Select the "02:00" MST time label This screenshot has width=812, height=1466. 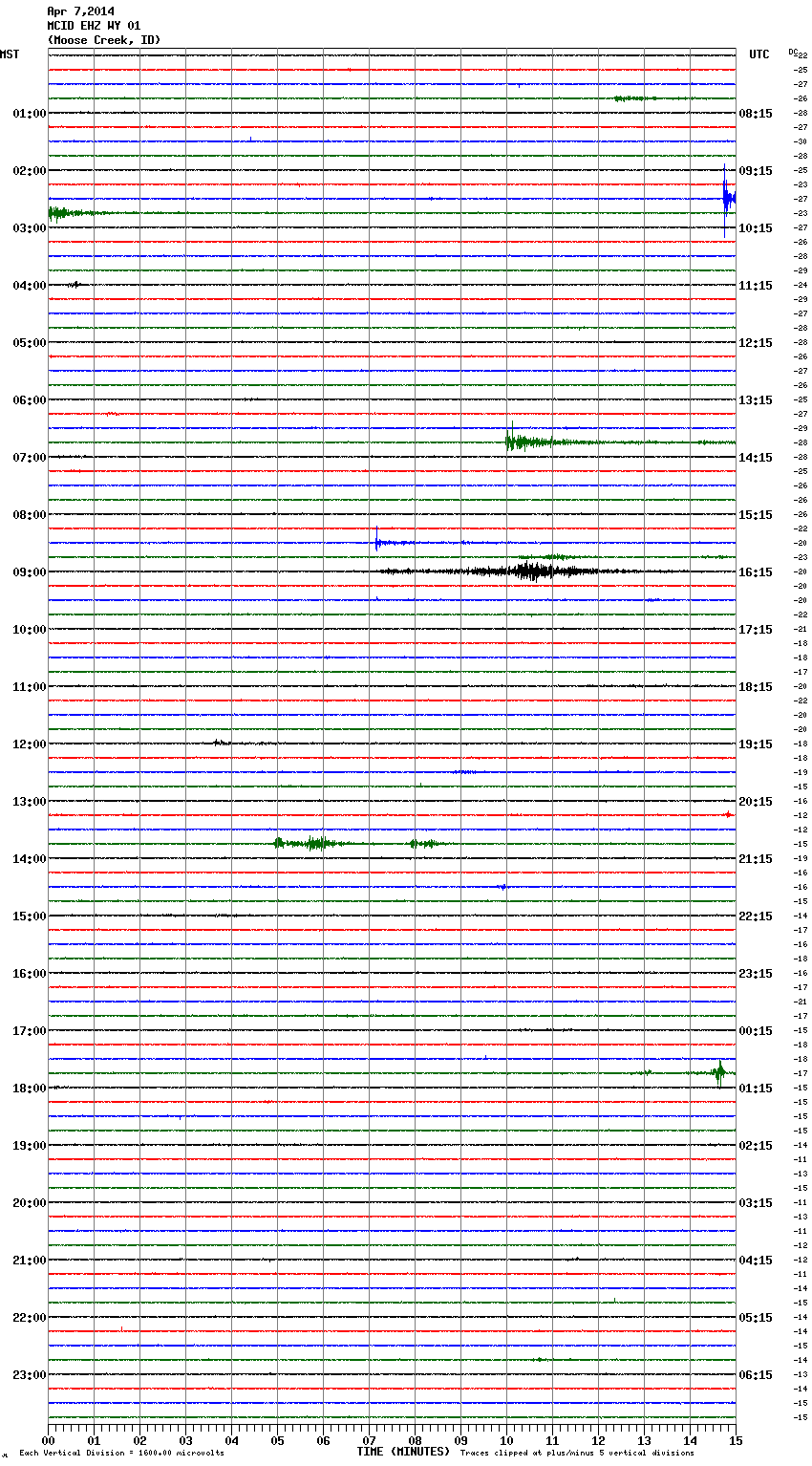coord(29,171)
